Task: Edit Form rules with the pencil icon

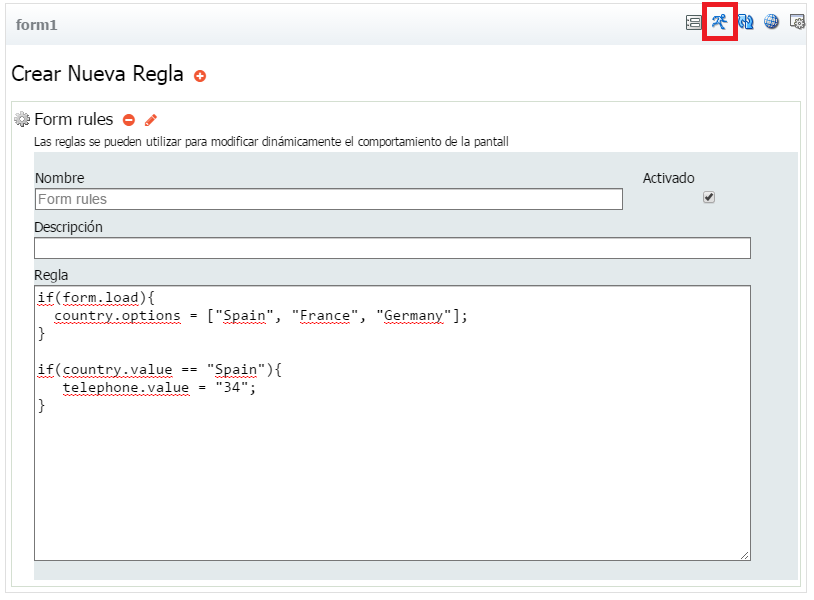Action: (x=151, y=120)
